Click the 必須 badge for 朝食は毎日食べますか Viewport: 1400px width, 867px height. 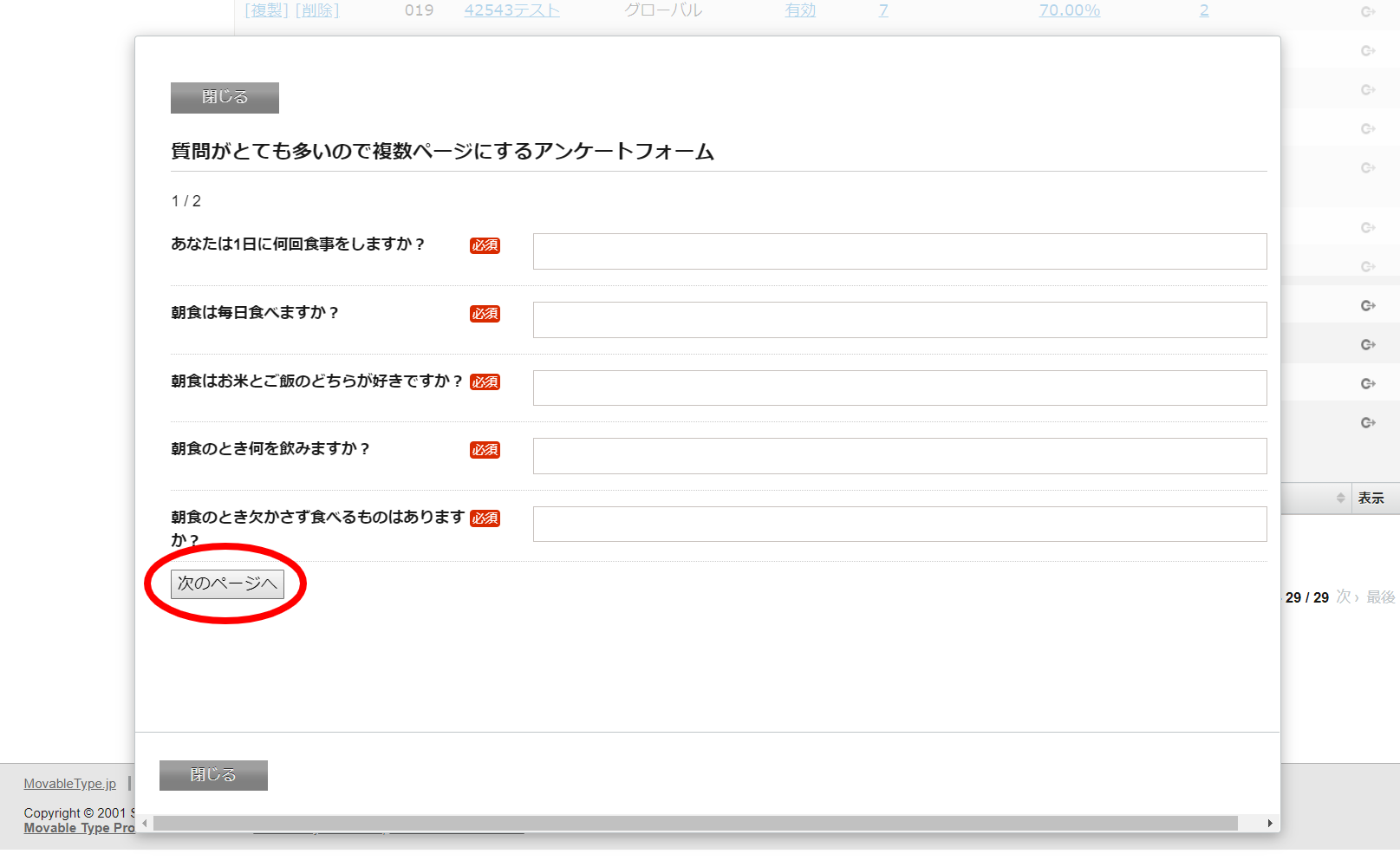[x=485, y=314]
